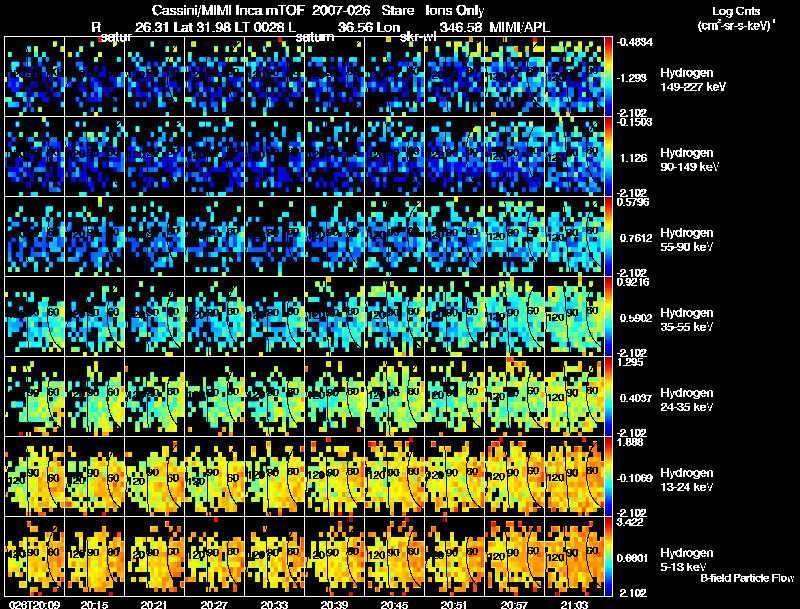Select the 'Hydrogen 13-24 keV' row label
This screenshot has width=800, height=609.
tap(687, 480)
